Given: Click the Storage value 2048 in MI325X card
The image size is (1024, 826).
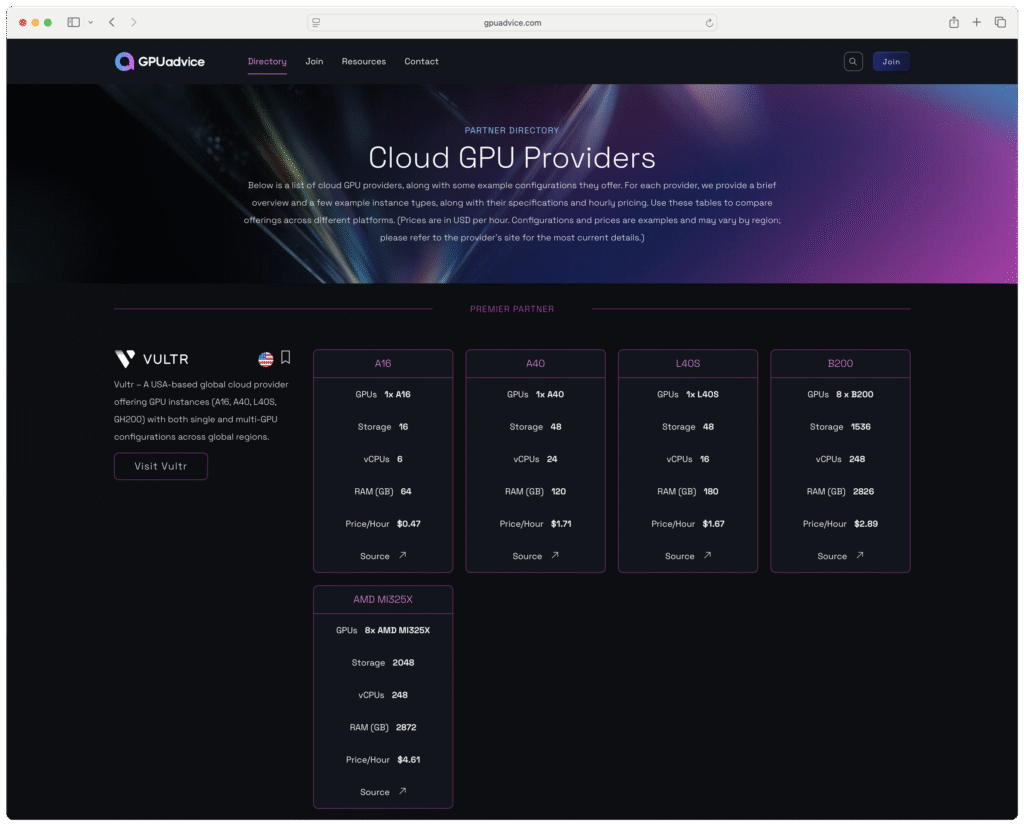Looking at the screenshot, I should pyautogui.click(x=404, y=663).
